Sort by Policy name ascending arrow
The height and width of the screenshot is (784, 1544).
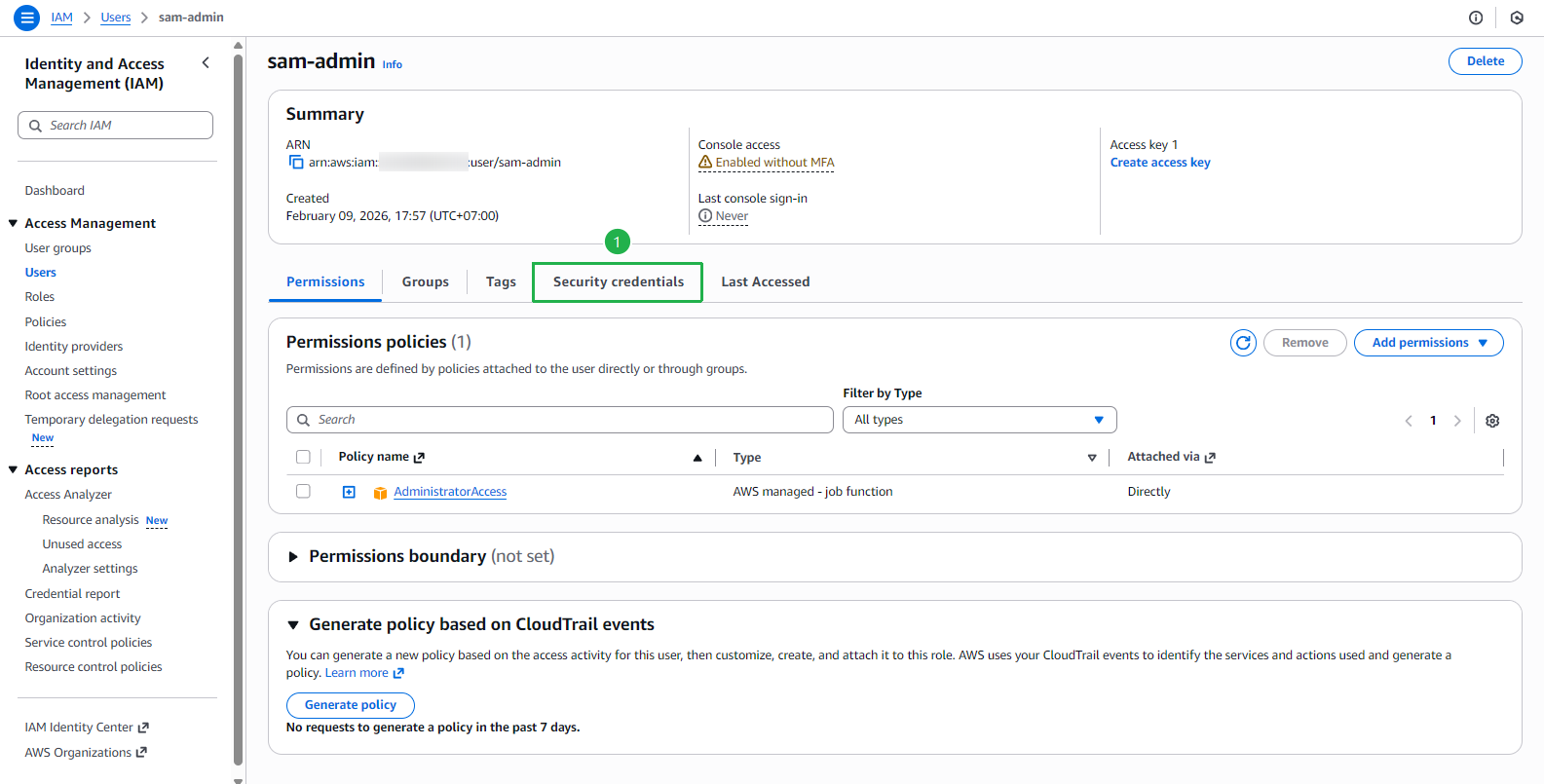(697, 458)
